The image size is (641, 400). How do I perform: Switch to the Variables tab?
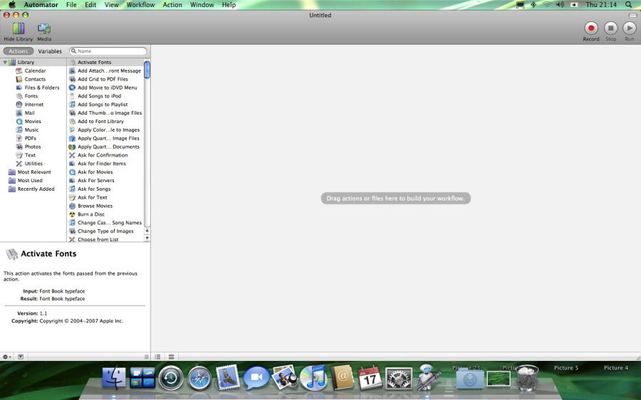tap(50, 51)
